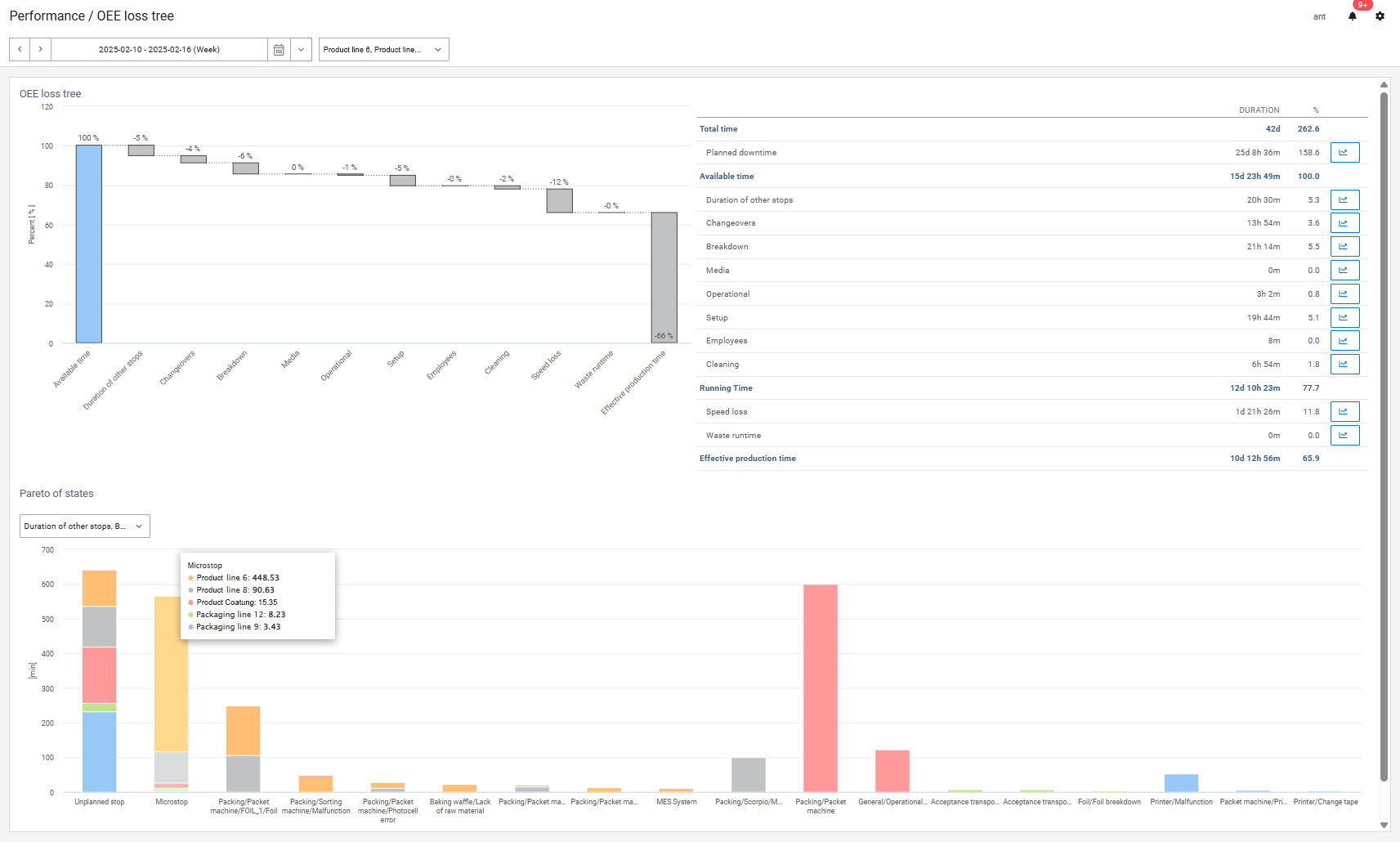Click the blue Available time bar

pyautogui.click(x=89, y=244)
